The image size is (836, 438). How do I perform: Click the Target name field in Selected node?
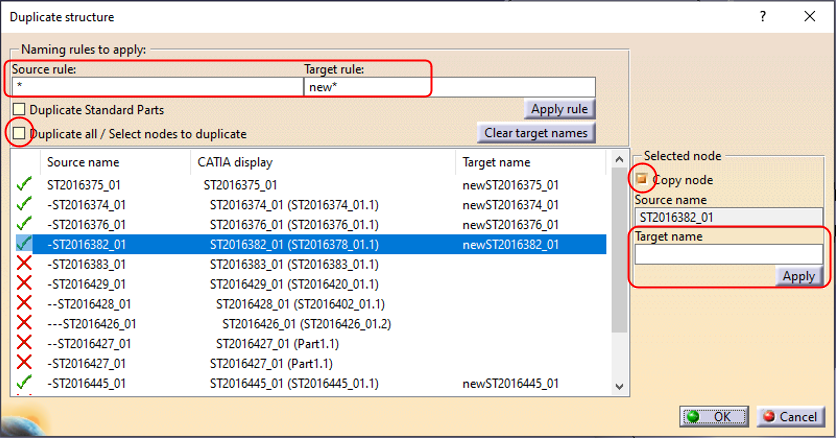coord(727,255)
